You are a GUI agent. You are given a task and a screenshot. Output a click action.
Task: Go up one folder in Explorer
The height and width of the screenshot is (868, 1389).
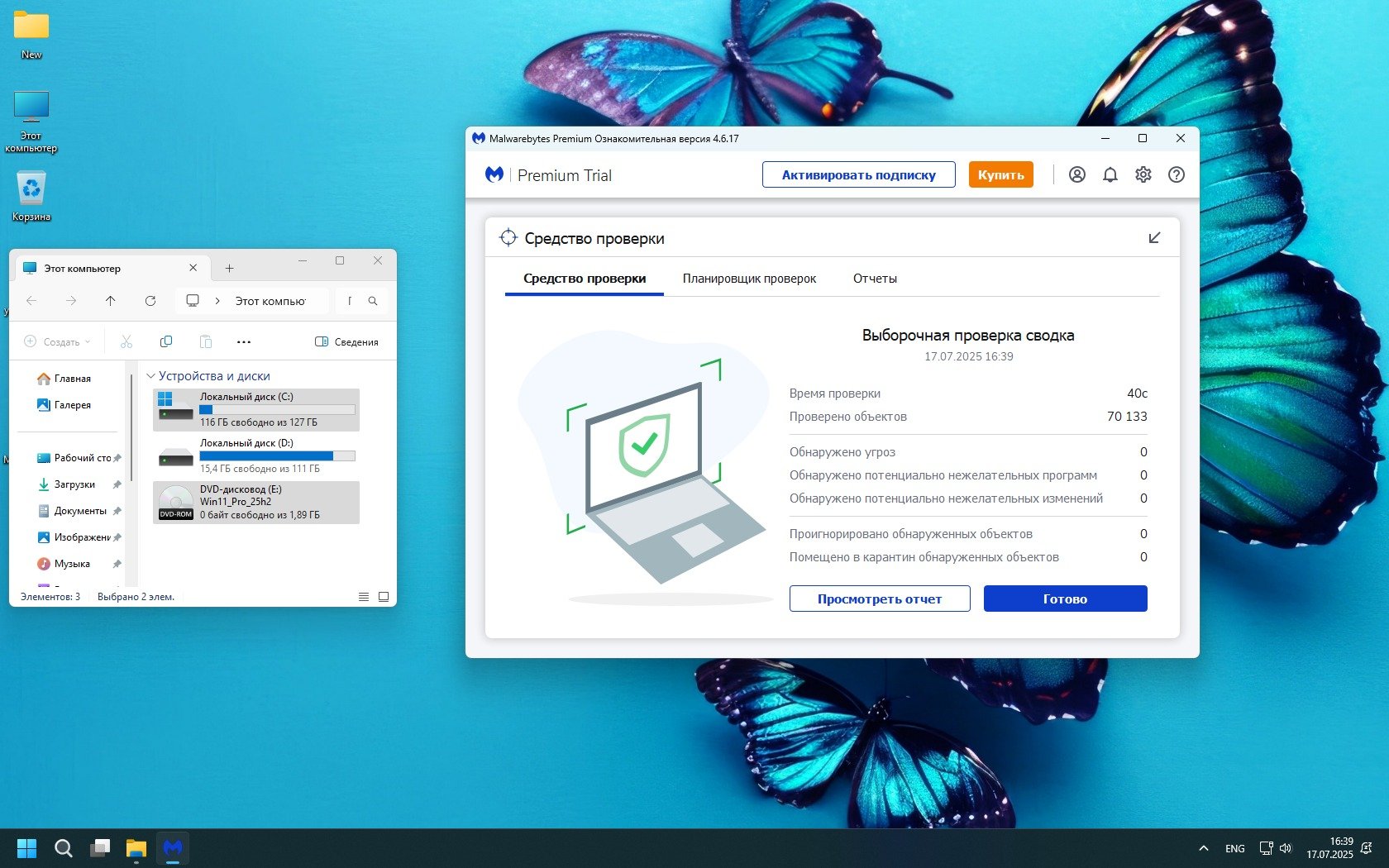pos(111,301)
